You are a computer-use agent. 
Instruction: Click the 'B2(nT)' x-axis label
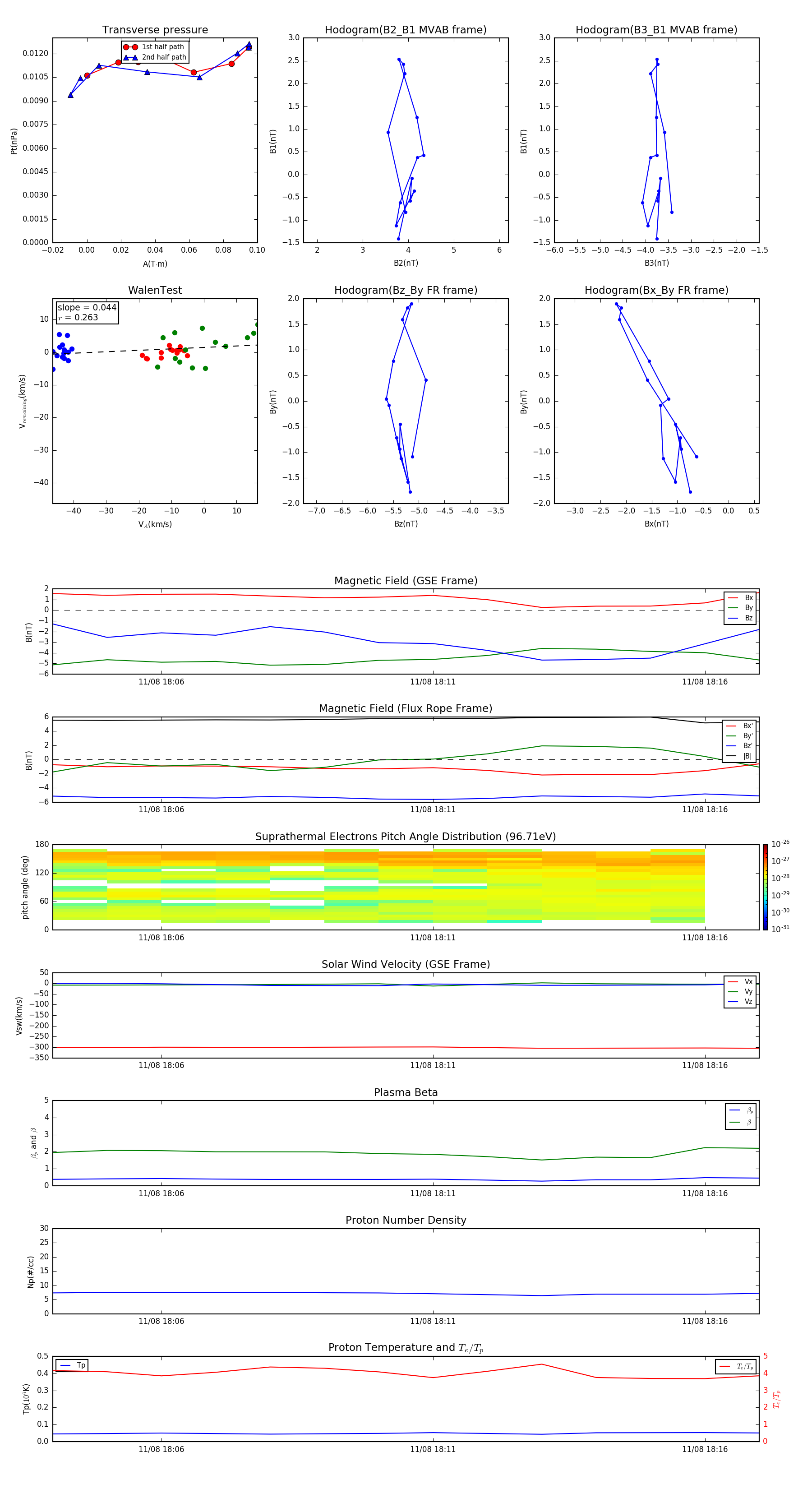[406, 263]
